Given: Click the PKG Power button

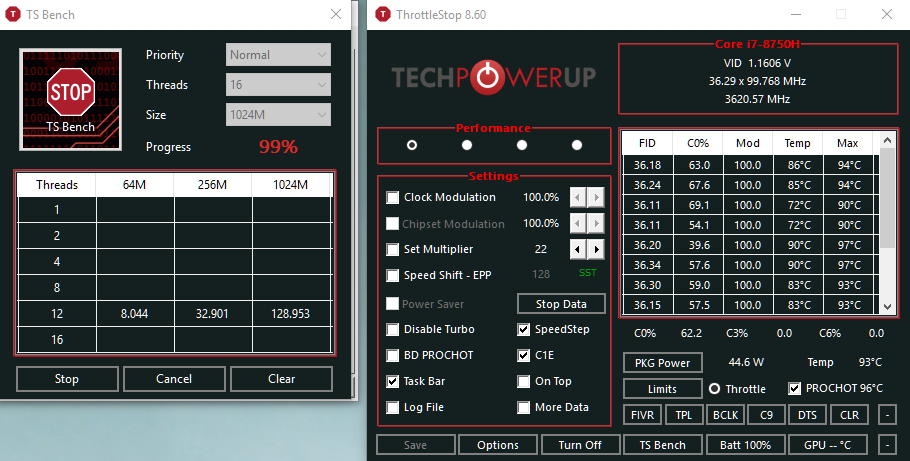Looking at the screenshot, I should click(662, 363).
